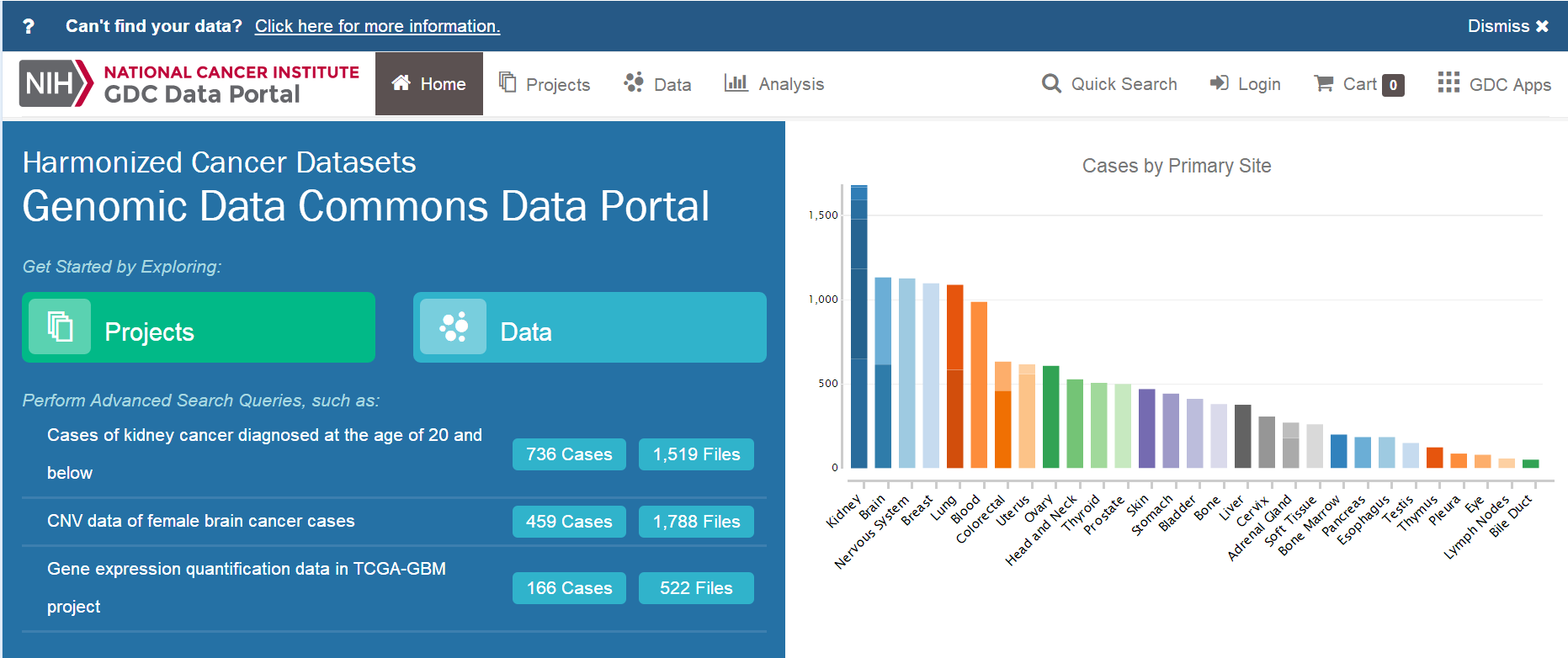1568x658 pixels.
Task: Select the Kidney bar in chart
Action: tap(858, 326)
